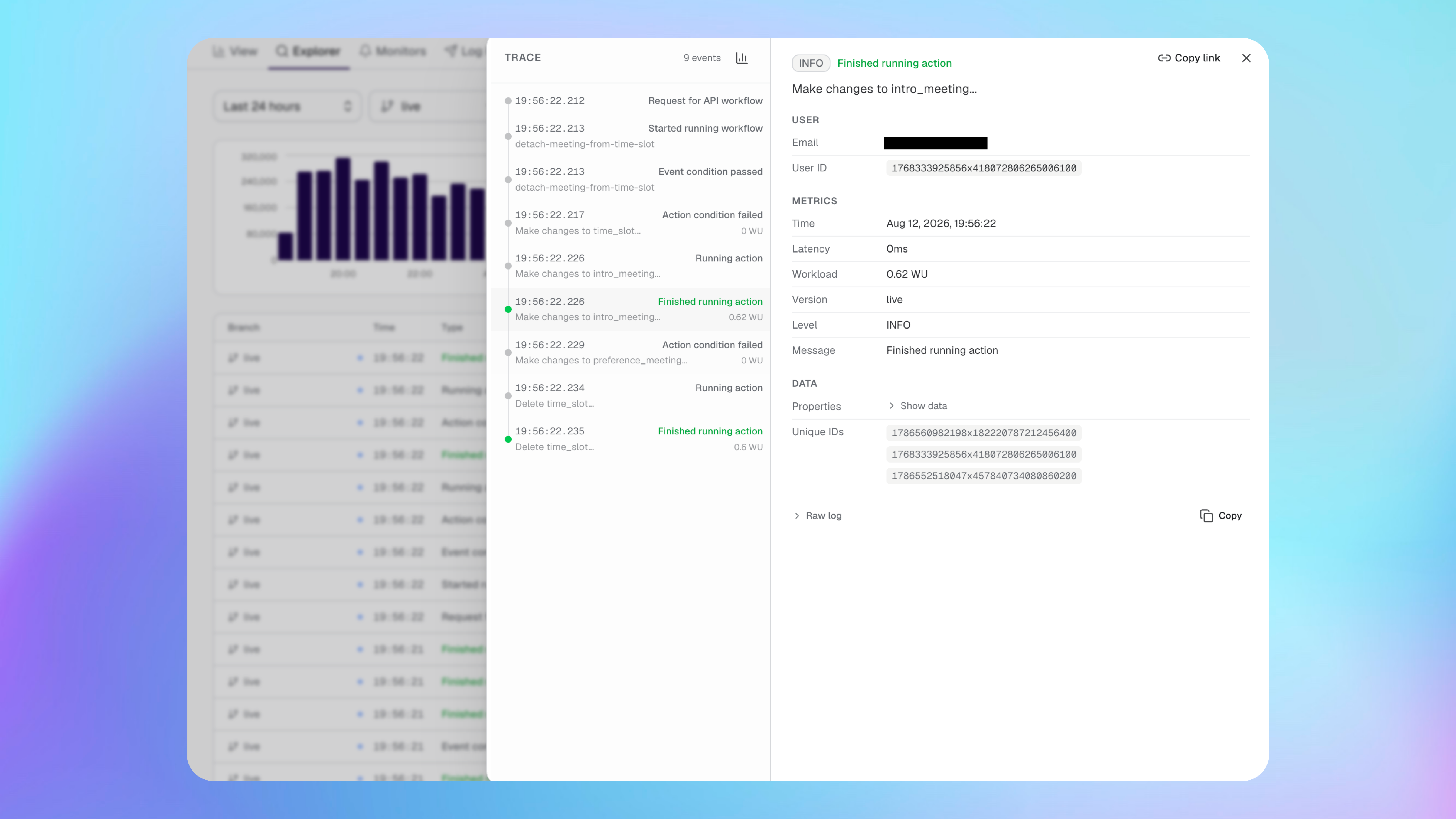Image resolution: width=1456 pixels, height=819 pixels.
Task: Select Started running workflow trace event
Action: tap(630, 136)
